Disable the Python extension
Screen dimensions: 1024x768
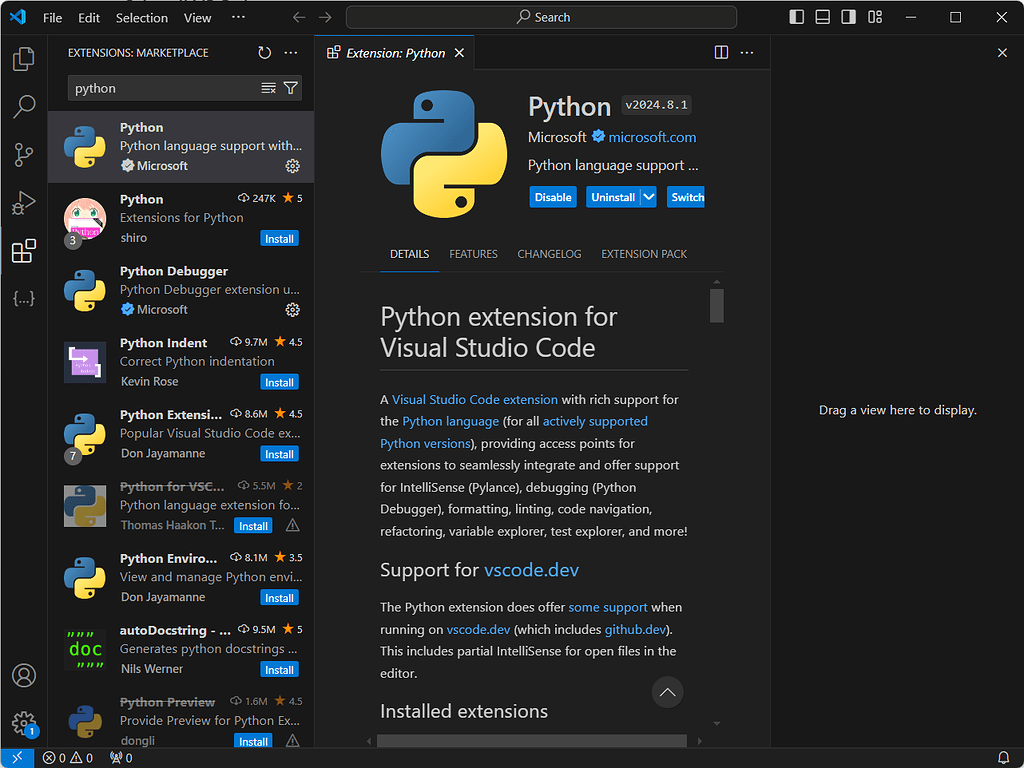click(553, 197)
